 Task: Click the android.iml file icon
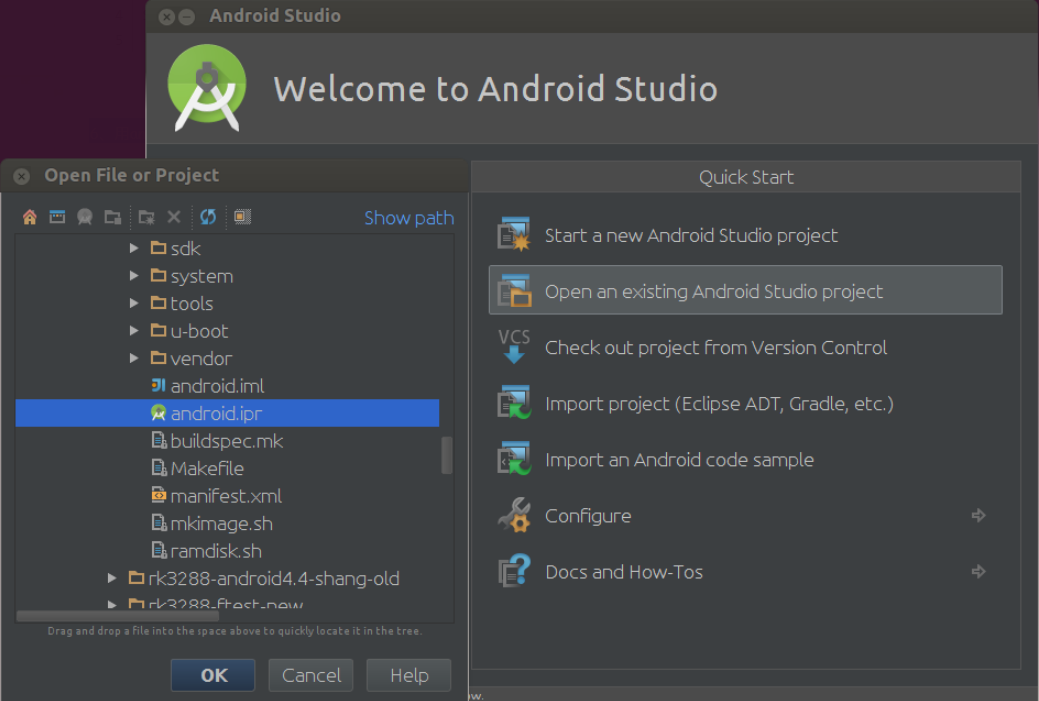[x=158, y=385]
